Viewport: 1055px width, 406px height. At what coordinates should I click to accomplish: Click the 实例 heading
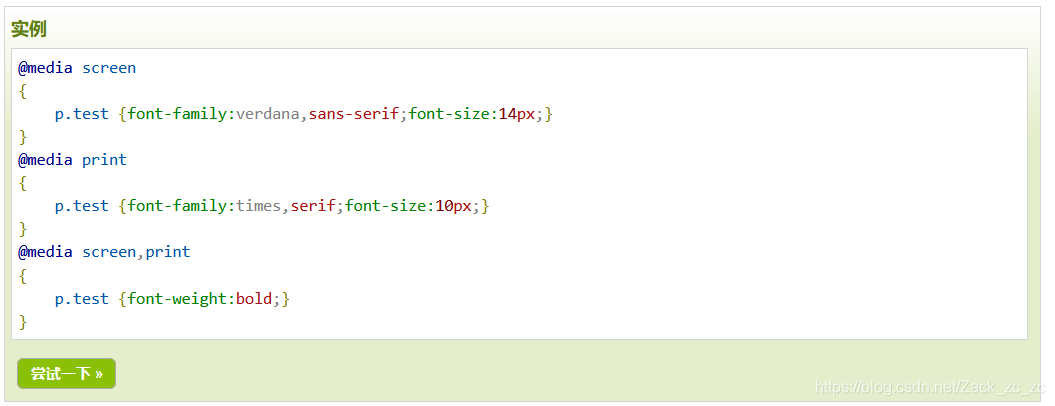point(29,29)
